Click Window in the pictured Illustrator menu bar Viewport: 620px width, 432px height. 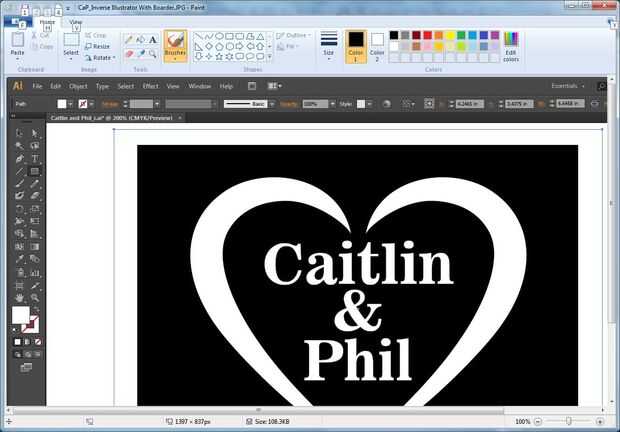pyautogui.click(x=200, y=86)
